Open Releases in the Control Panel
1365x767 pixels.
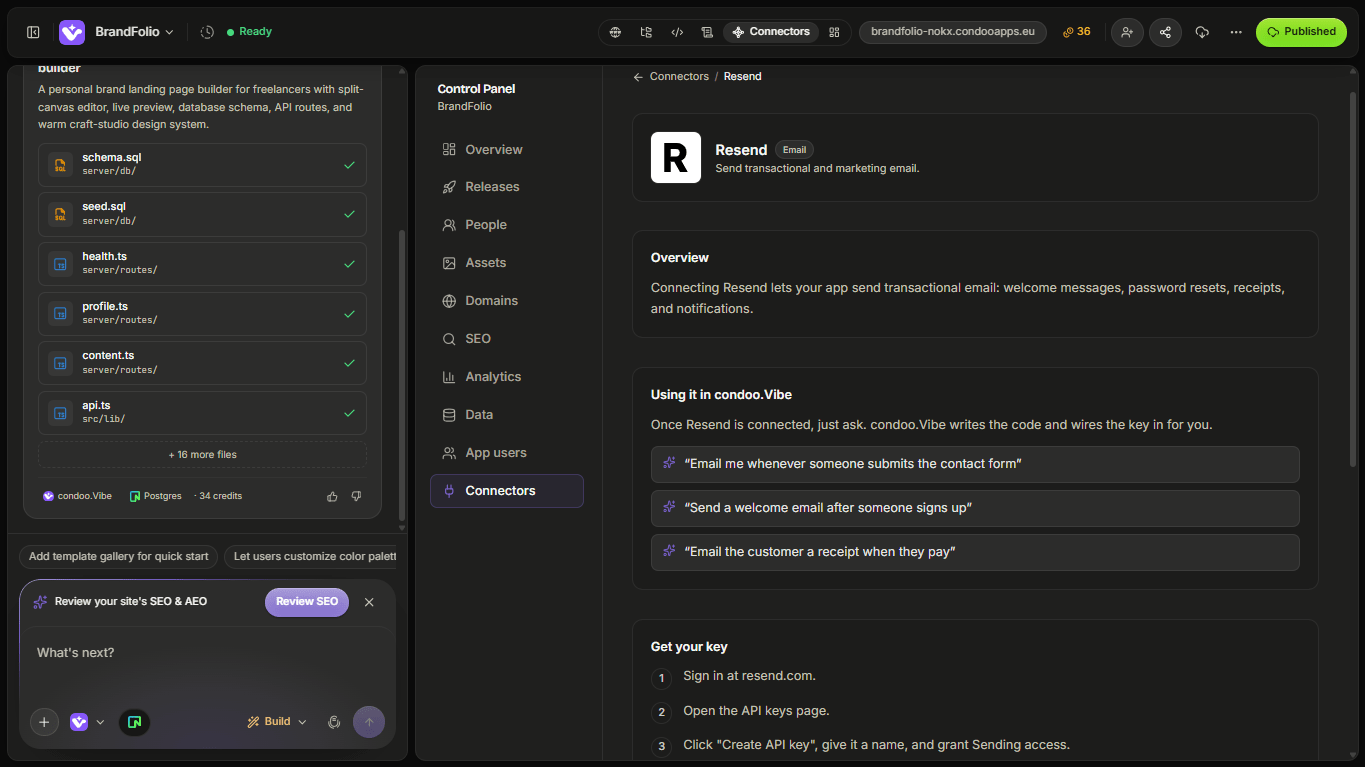tap(507, 187)
